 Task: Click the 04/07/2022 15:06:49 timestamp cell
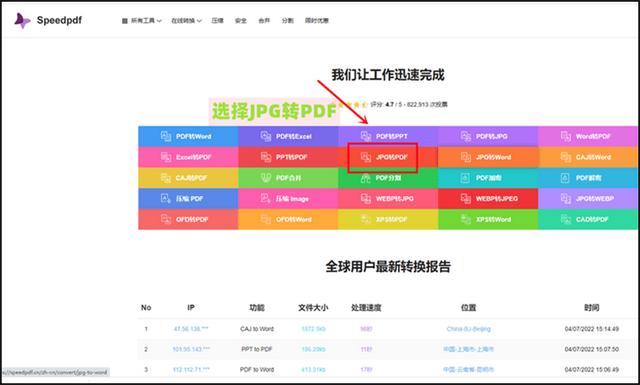pos(592,369)
